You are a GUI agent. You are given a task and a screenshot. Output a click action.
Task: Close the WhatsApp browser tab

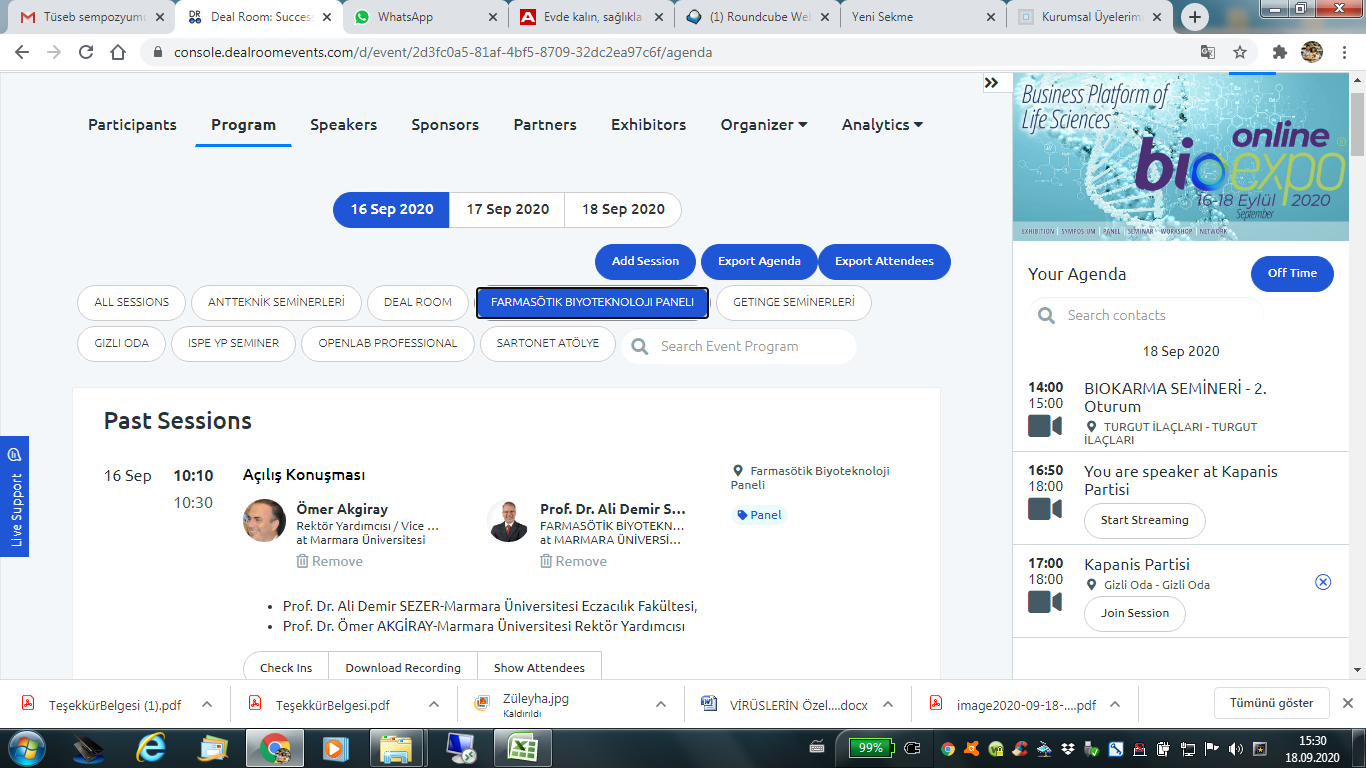pos(491,17)
